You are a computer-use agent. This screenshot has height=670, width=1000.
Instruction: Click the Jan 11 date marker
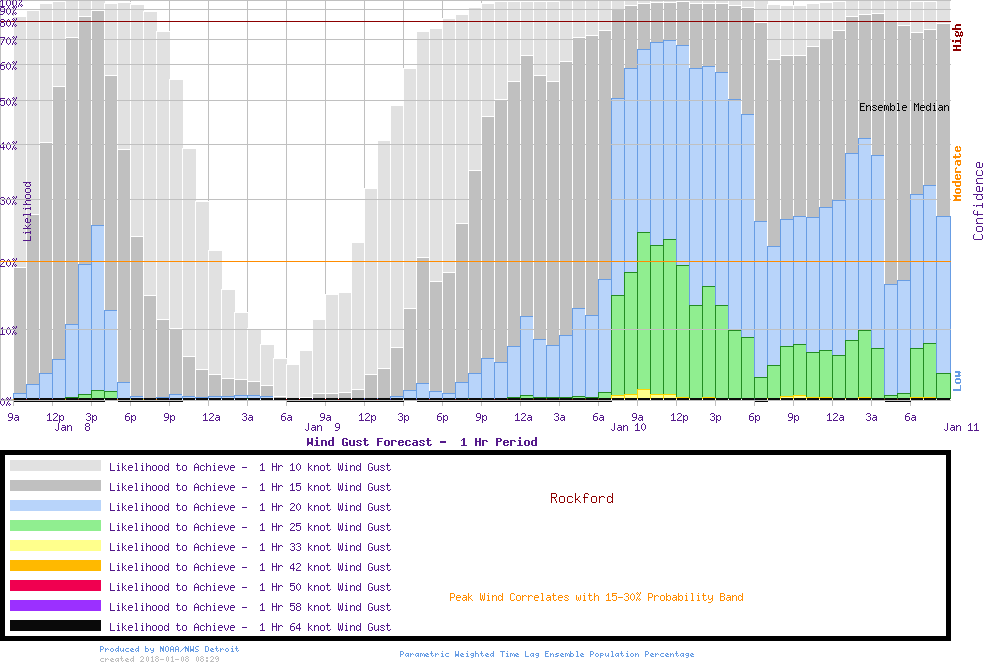[961, 428]
